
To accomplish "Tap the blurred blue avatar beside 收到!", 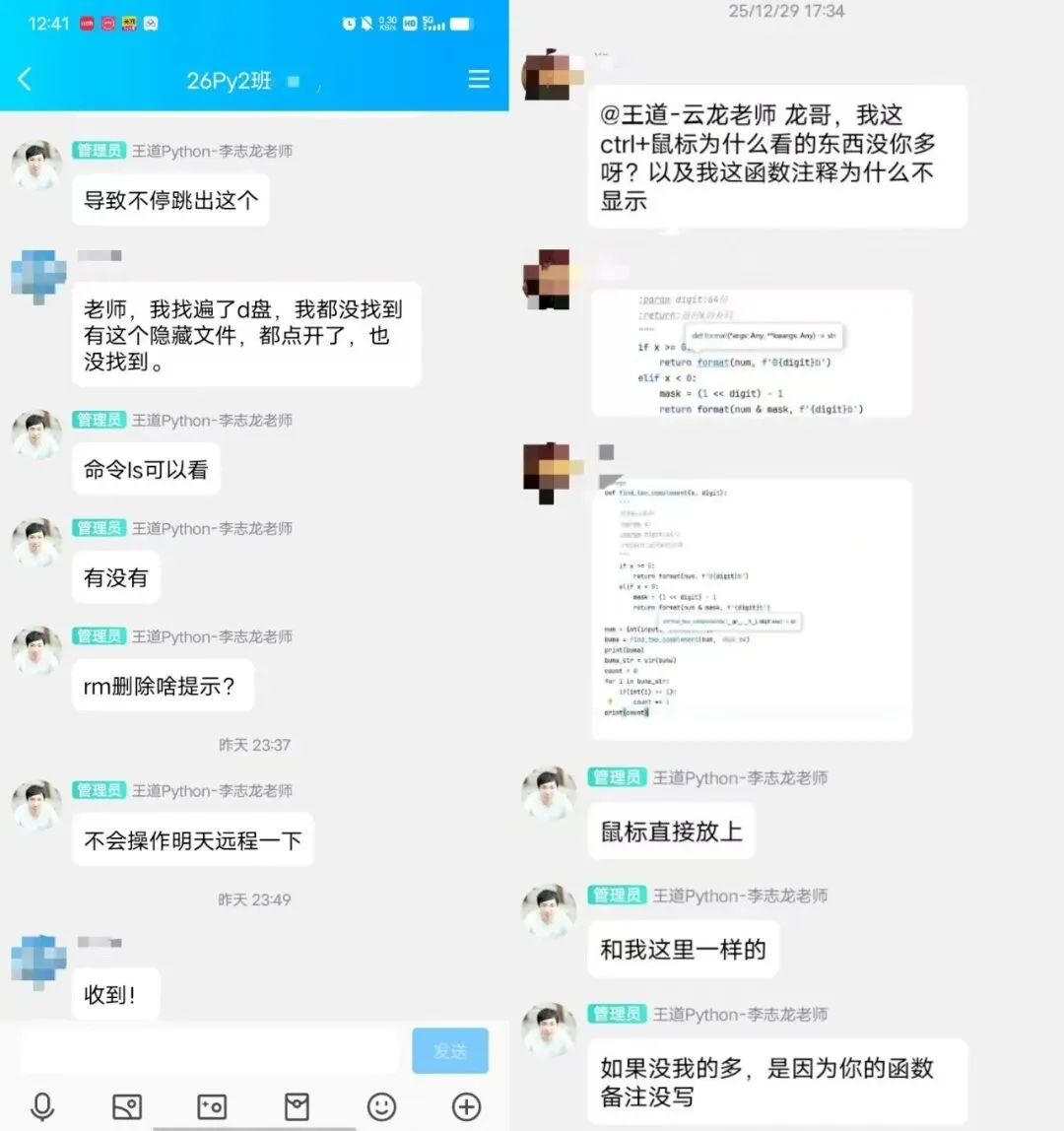I will [38, 962].
